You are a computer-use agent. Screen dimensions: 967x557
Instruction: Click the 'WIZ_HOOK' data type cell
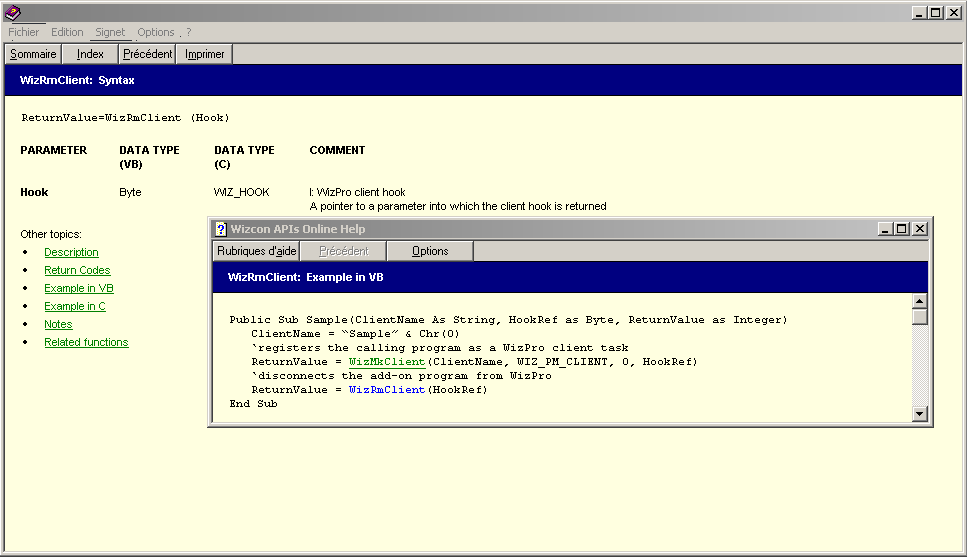(x=241, y=192)
